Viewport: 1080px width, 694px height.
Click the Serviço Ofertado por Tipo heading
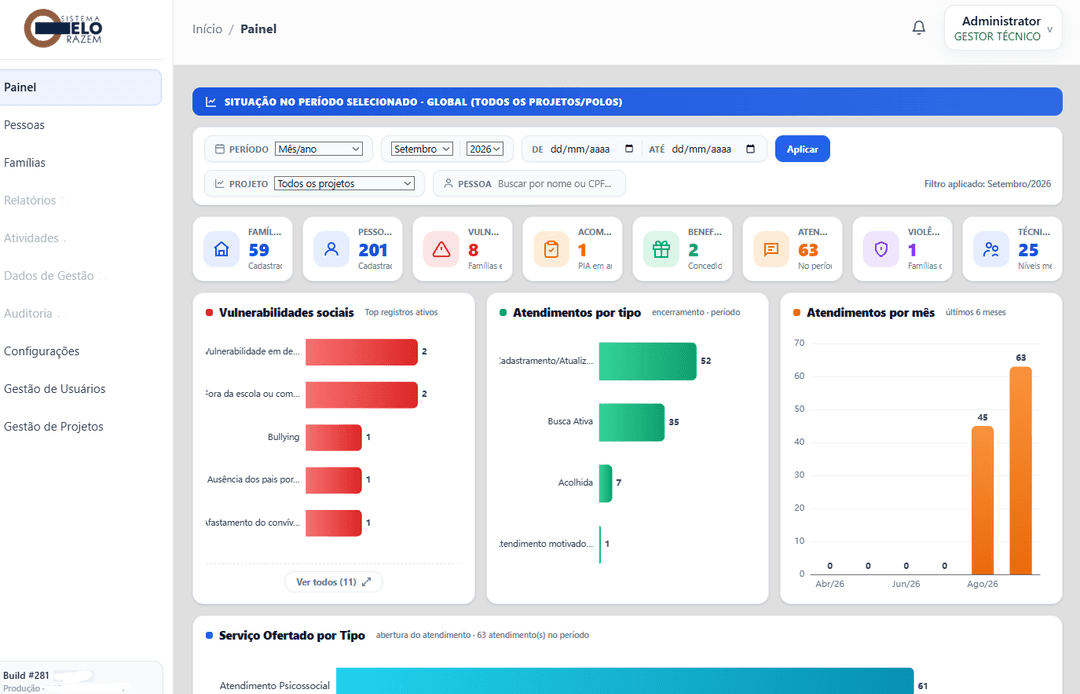292,635
